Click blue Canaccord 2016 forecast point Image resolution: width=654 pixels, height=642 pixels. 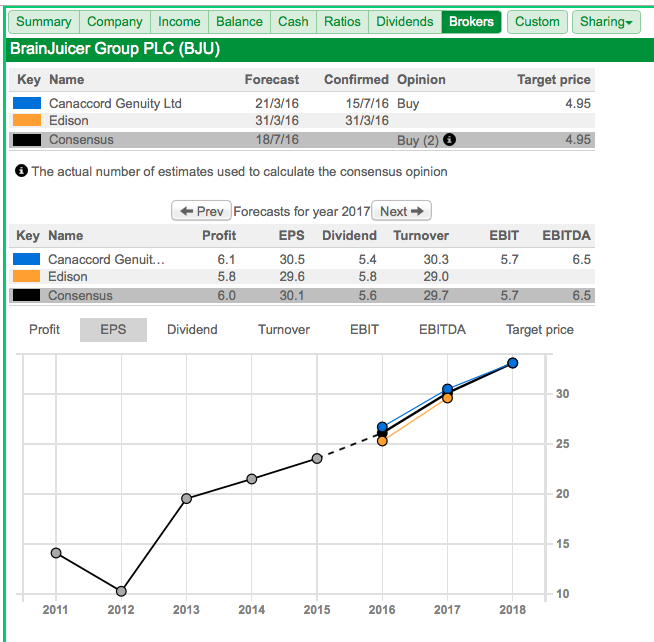pos(382,427)
